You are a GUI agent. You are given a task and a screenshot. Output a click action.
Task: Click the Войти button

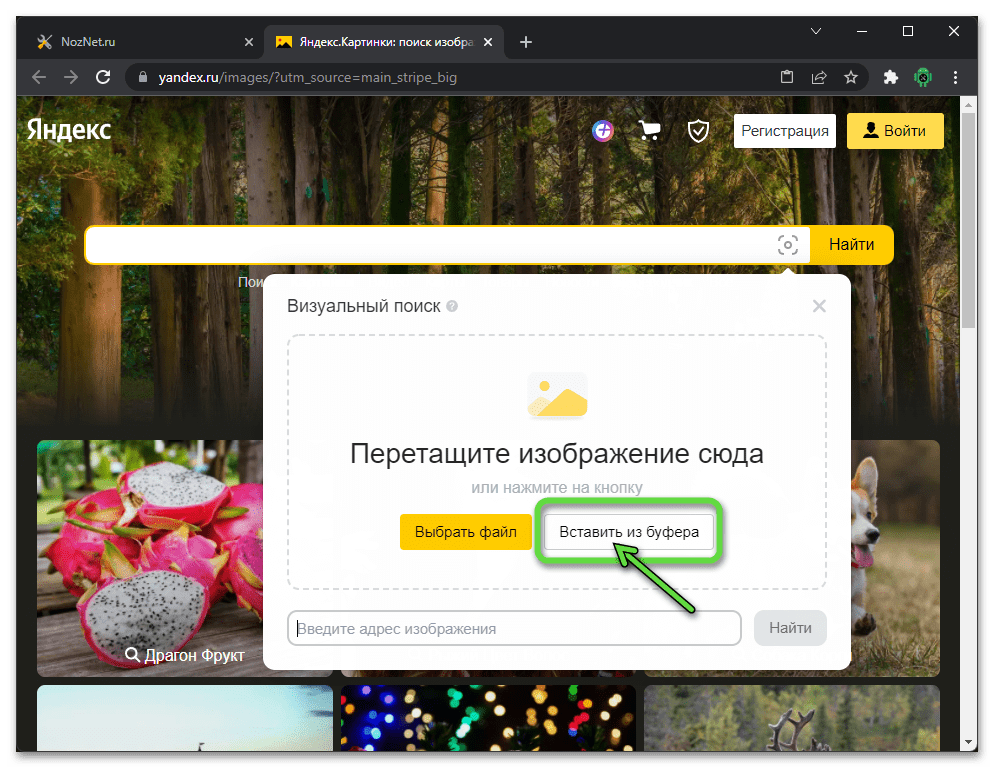coord(895,131)
